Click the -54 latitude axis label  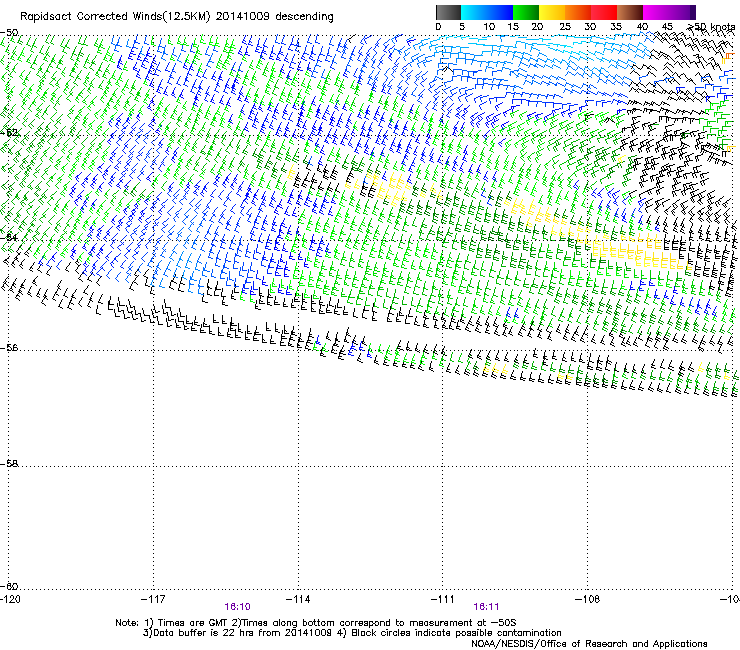point(9,237)
